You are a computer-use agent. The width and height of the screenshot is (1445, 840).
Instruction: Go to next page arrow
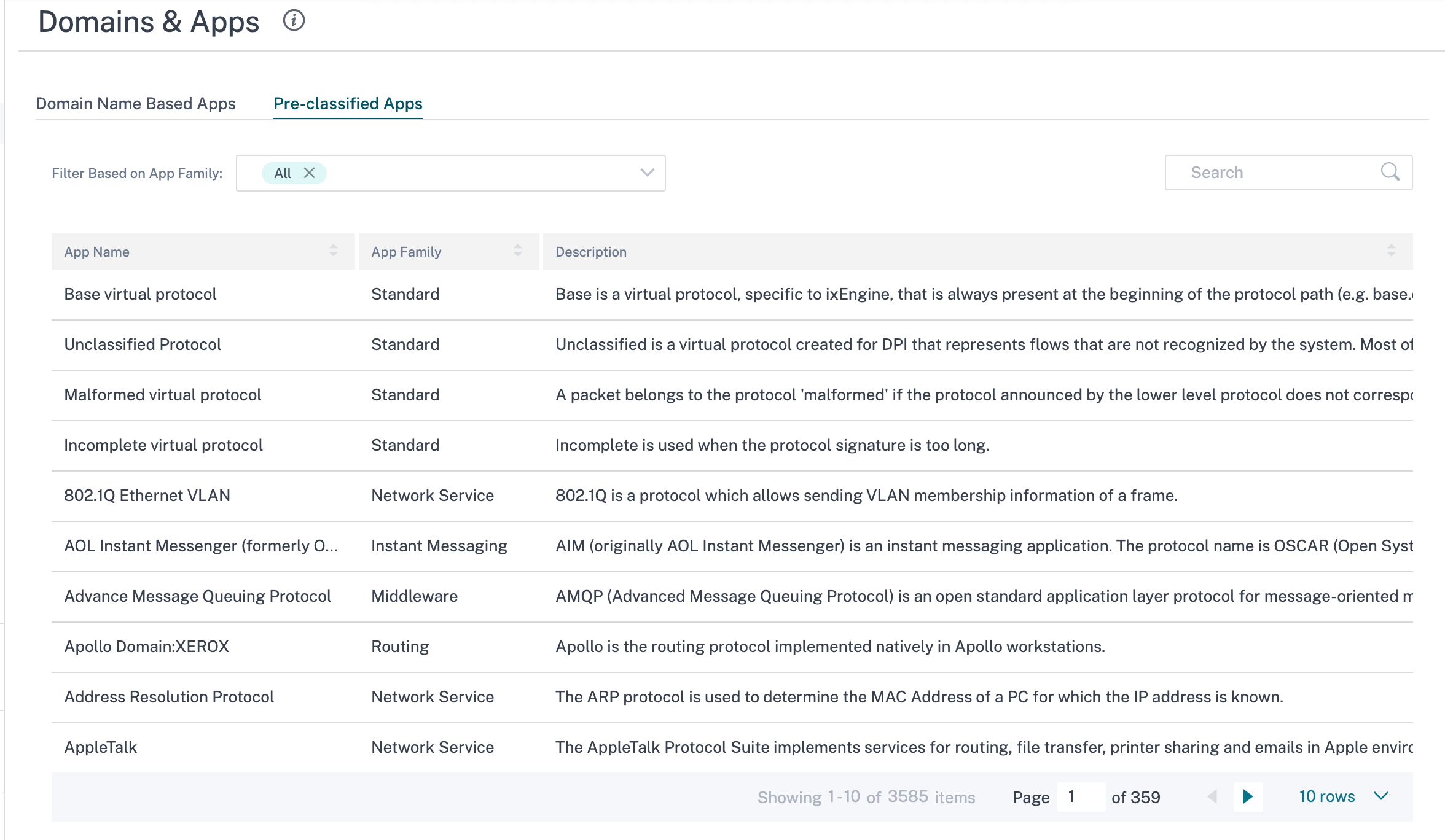click(1248, 797)
